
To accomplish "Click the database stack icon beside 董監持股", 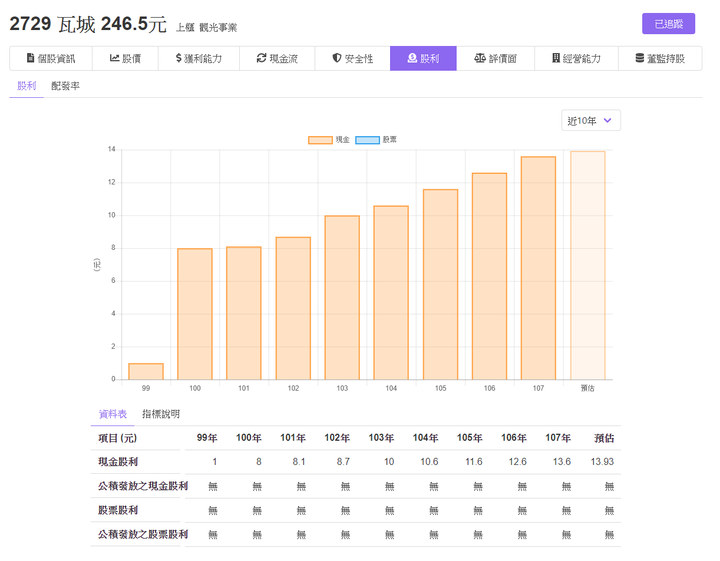I will click(x=640, y=58).
